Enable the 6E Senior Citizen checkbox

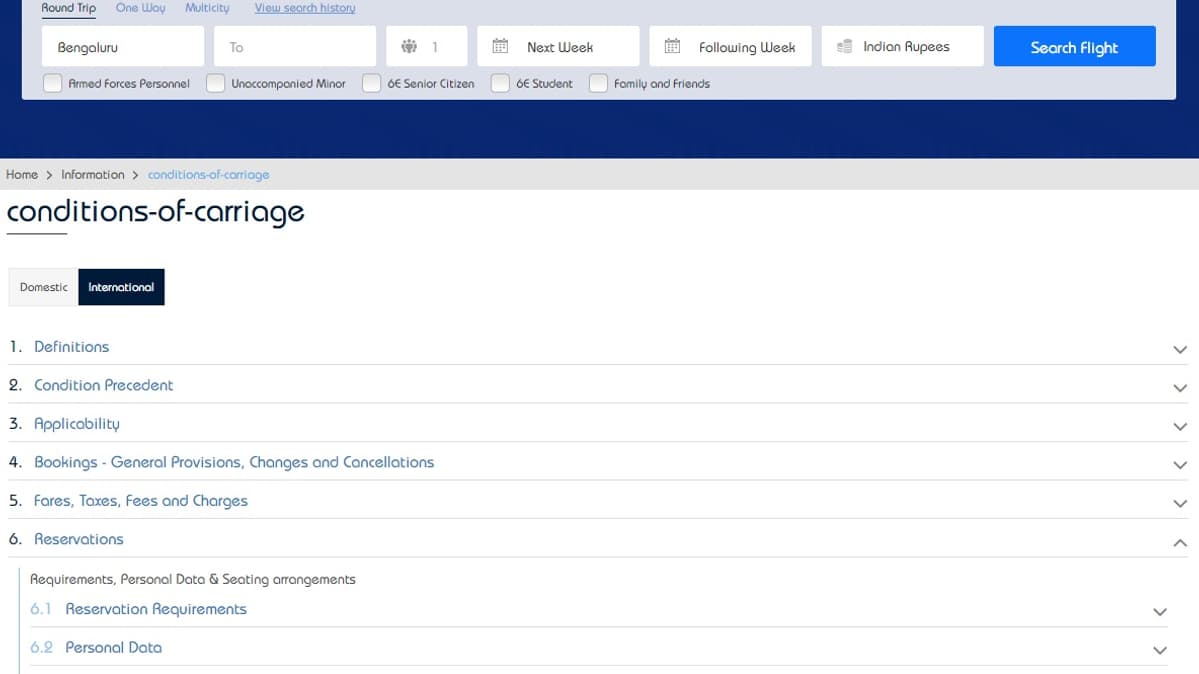click(x=371, y=83)
